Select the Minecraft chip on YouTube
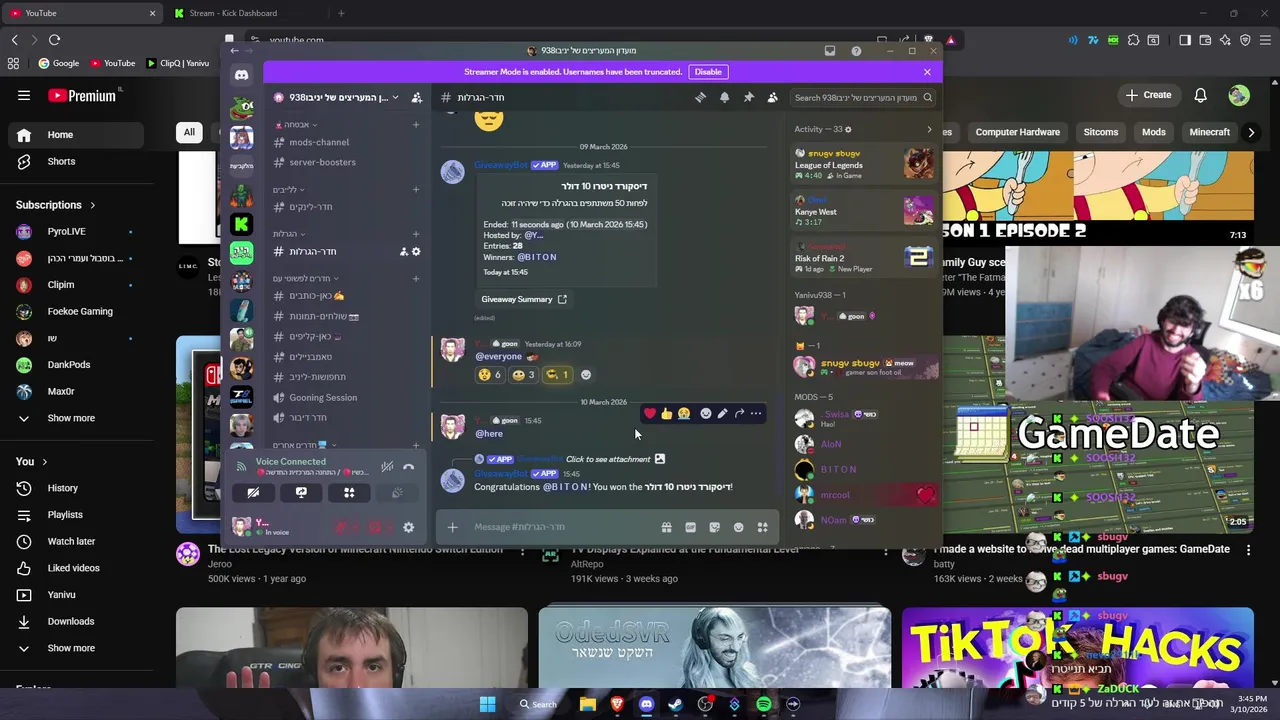The image size is (1280, 720). pyautogui.click(x=1209, y=132)
